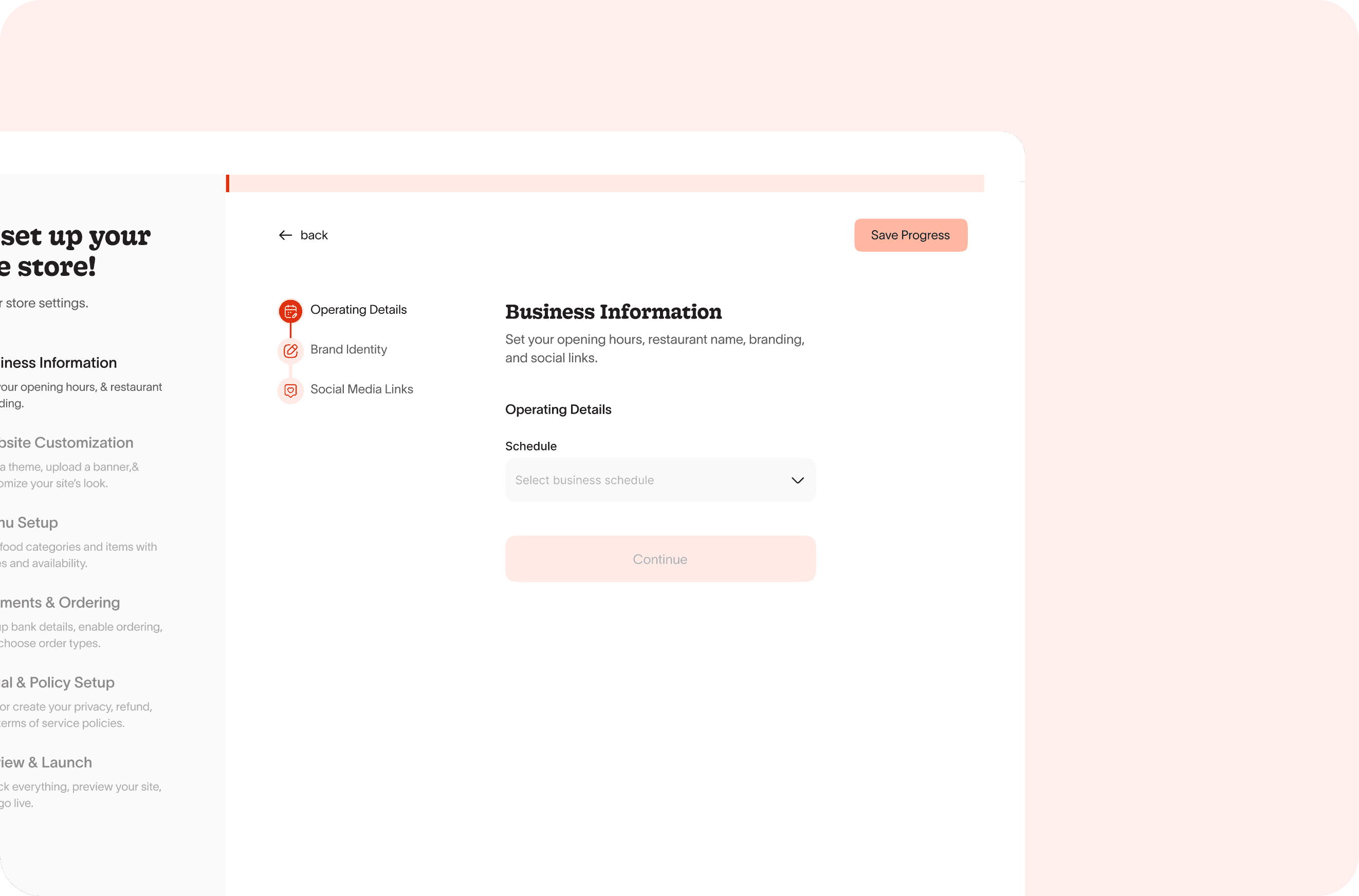Expand the schedule dropdown using its chevron

(798, 480)
